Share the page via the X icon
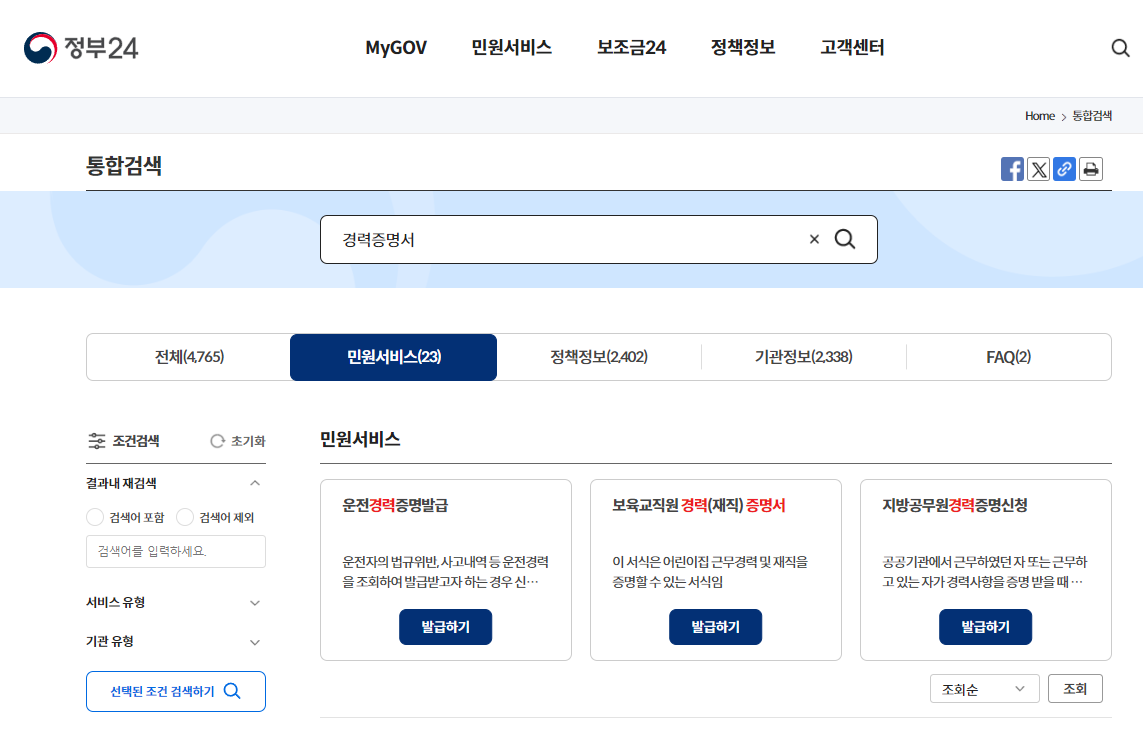1143x730 pixels. pyautogui.click(x=1038, y=168)
